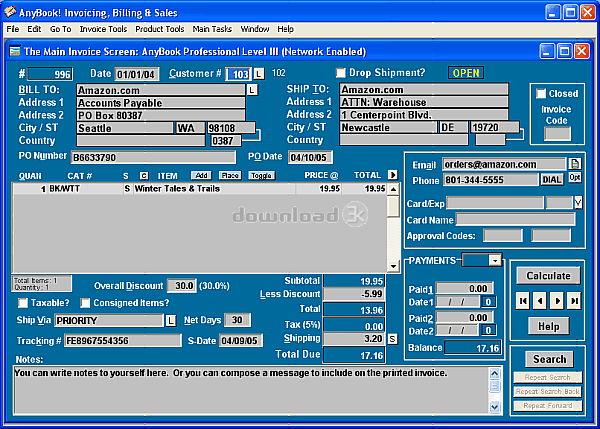Jump to the last invoice record

pos(574,300)
